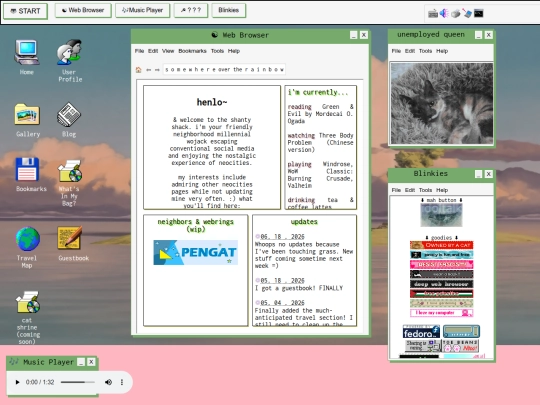Viewport: 540px width, 405px height.
Task: Open Tools menu in Web Browser
Action: [x=217, y=51]
